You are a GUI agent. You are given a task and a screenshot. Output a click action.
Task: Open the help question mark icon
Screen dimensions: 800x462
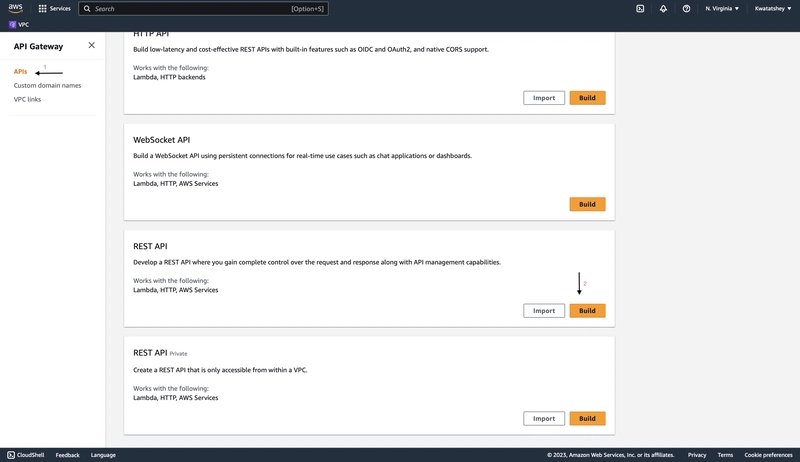coord(686,9)
